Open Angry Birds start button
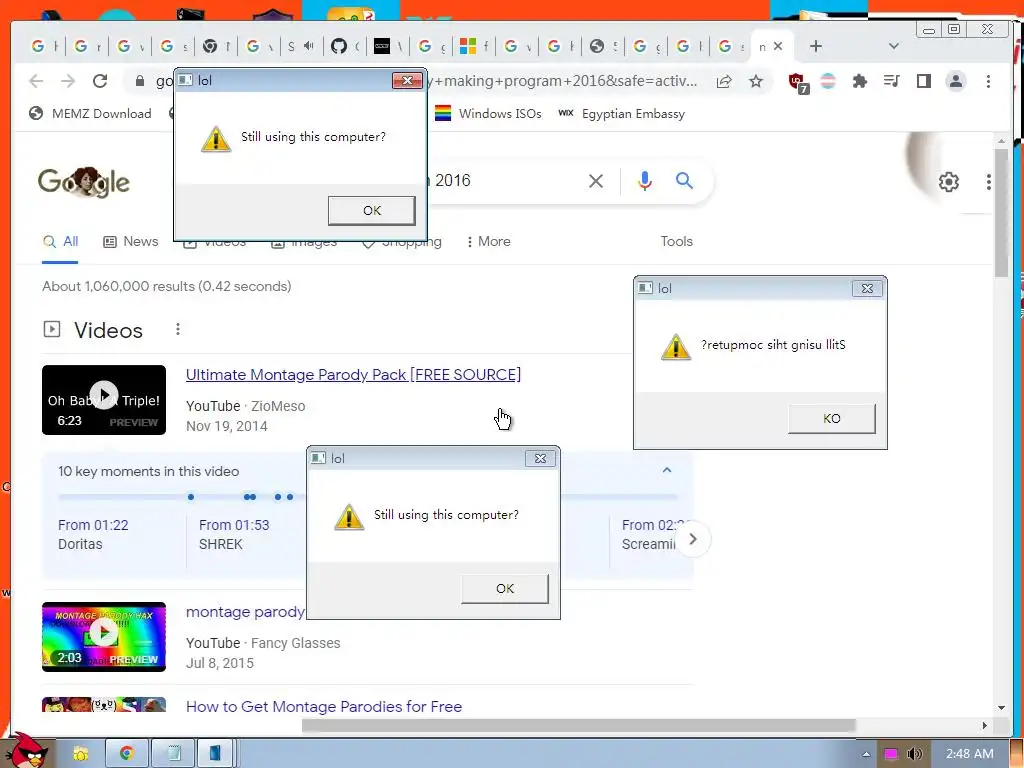 click(x=26, y=751)
